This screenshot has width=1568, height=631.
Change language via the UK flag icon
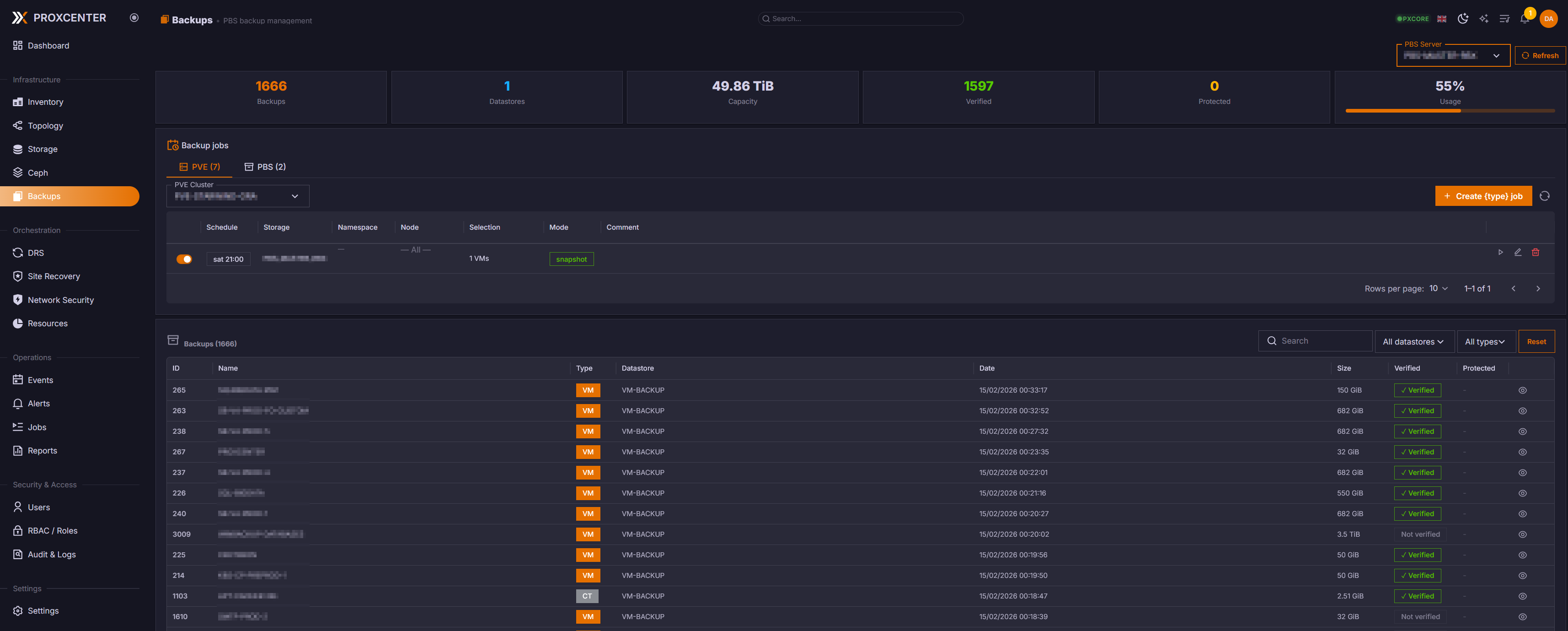point(1441,18)
